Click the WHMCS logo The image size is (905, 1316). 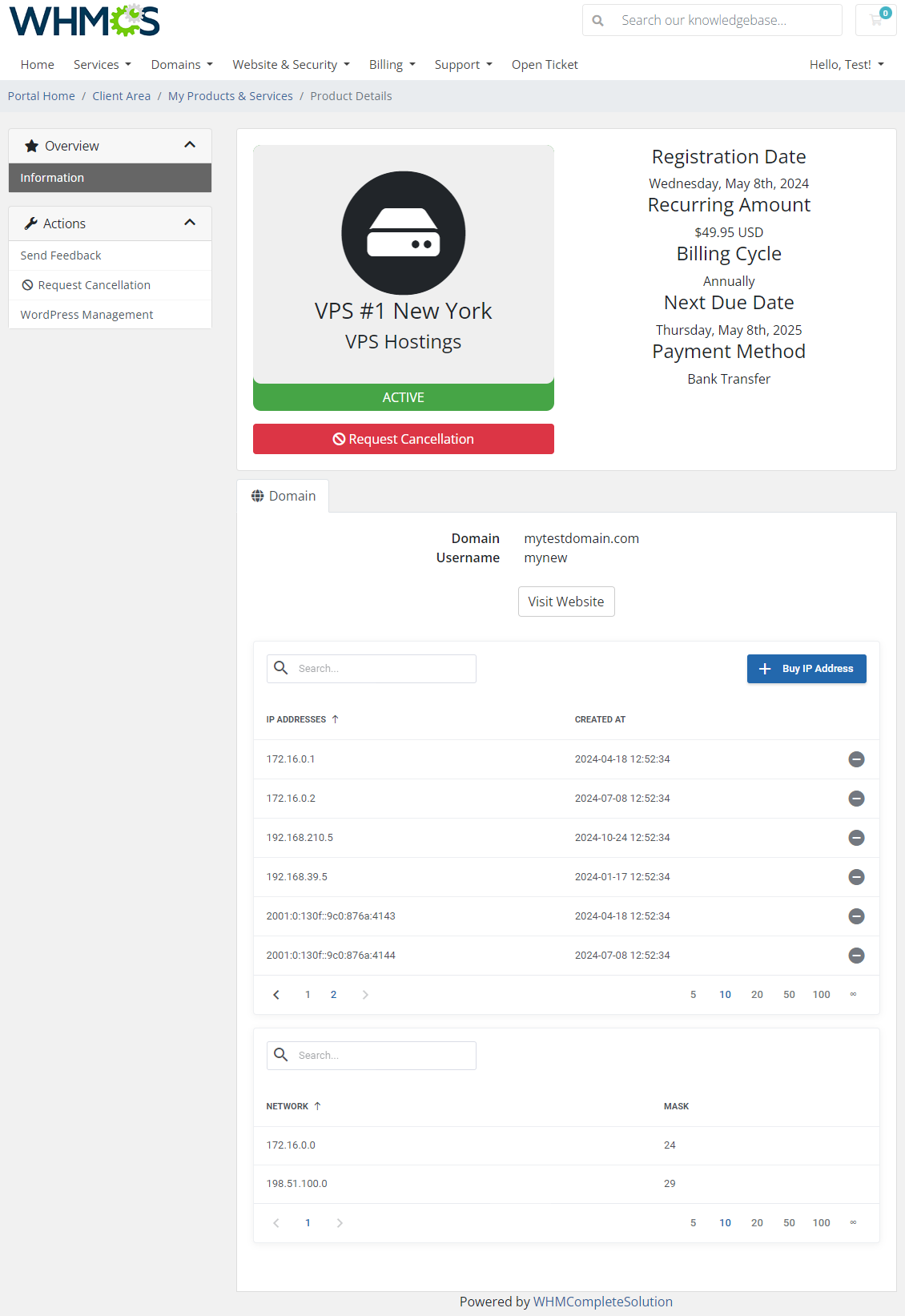click(84, 21)
